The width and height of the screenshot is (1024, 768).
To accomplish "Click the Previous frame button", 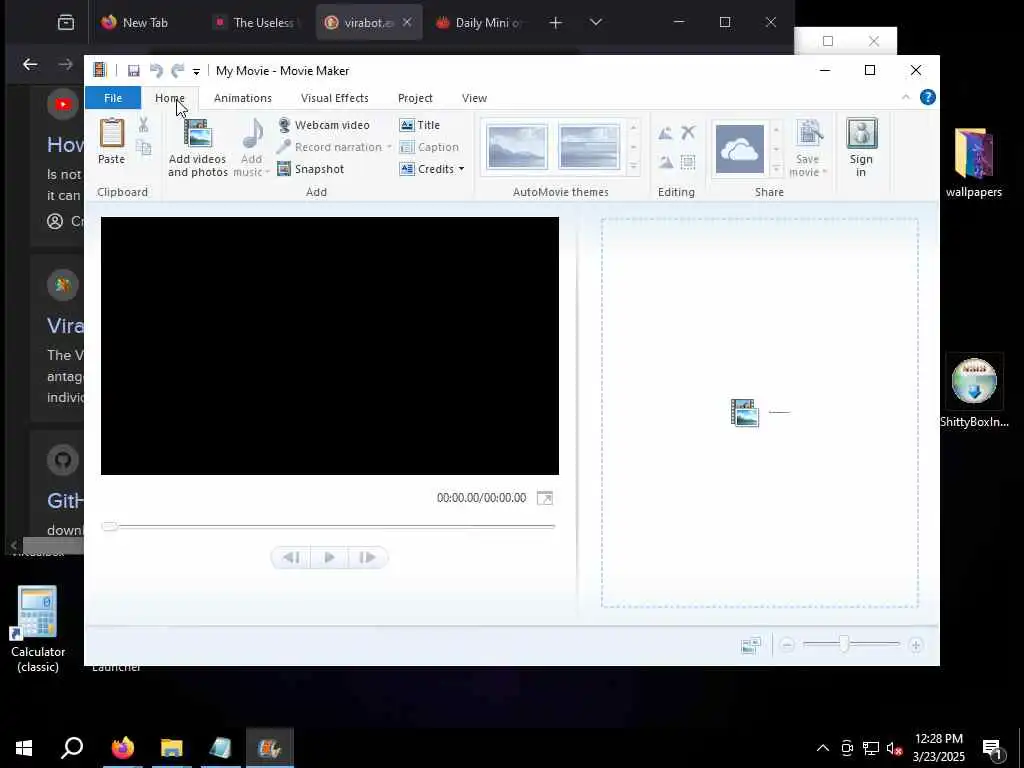I will pyautogui.click(x=291, y=557).
